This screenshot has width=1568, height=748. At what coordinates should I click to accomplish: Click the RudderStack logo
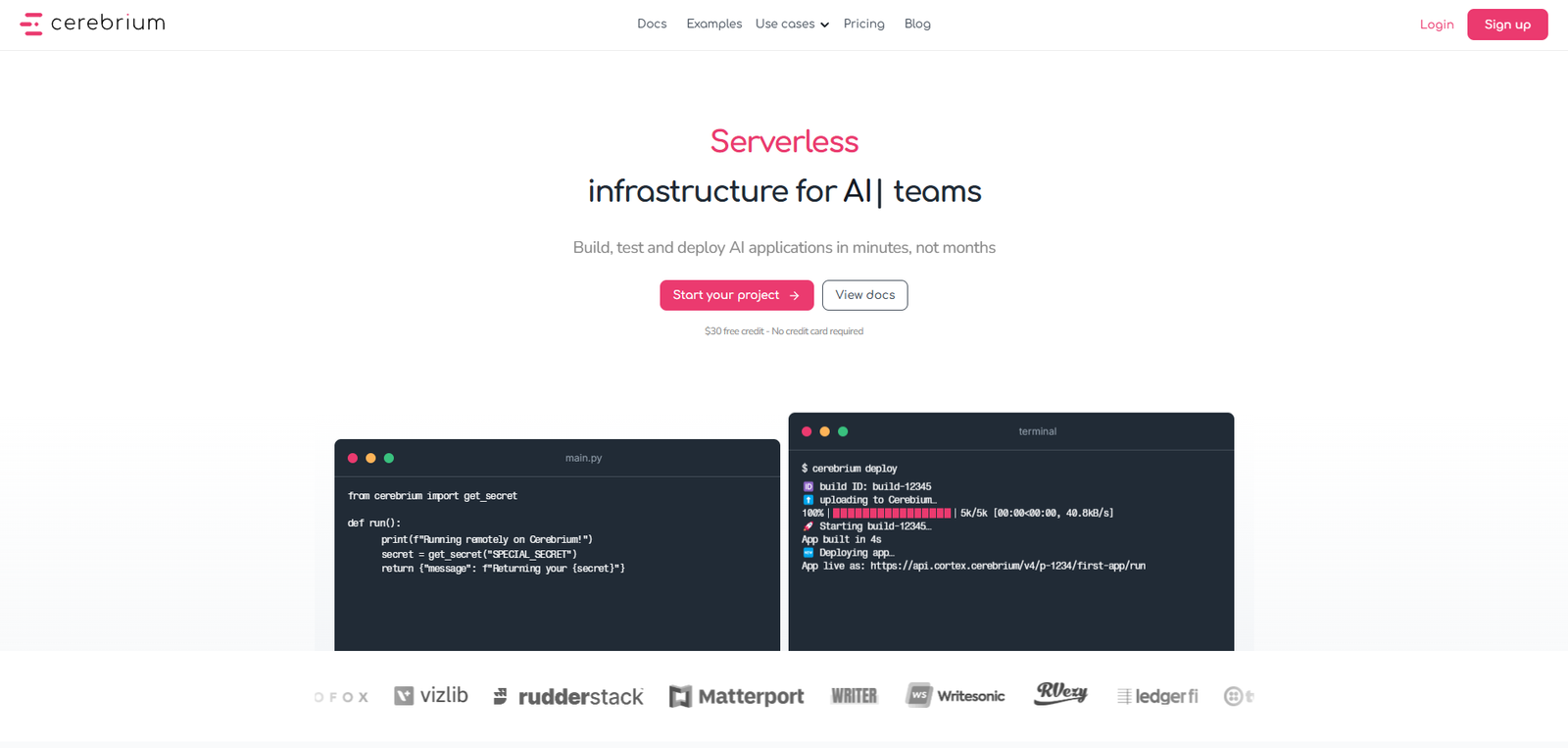click(x=568, y=696)
